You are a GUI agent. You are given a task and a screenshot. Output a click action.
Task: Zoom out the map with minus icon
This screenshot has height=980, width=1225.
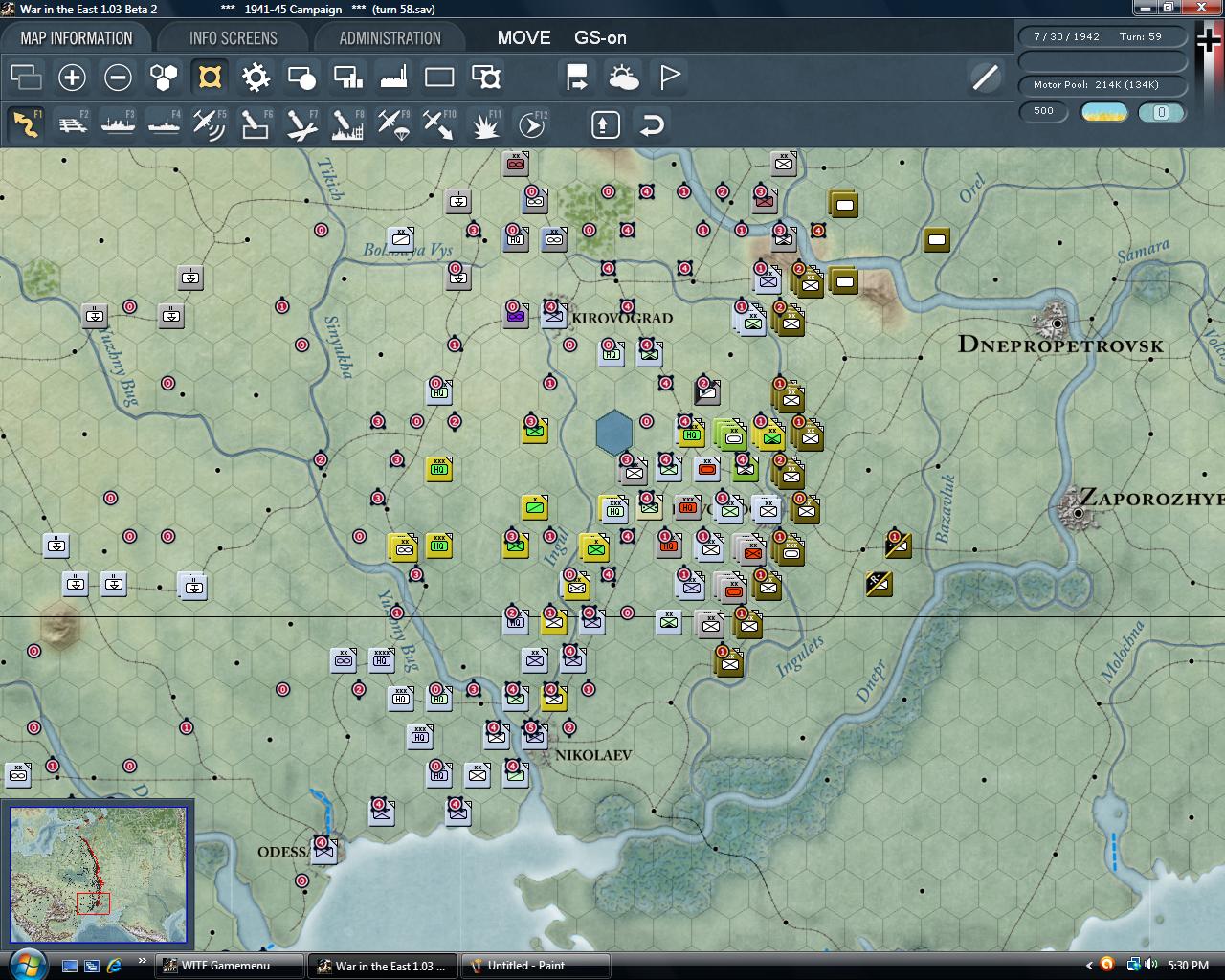(118, 77)
